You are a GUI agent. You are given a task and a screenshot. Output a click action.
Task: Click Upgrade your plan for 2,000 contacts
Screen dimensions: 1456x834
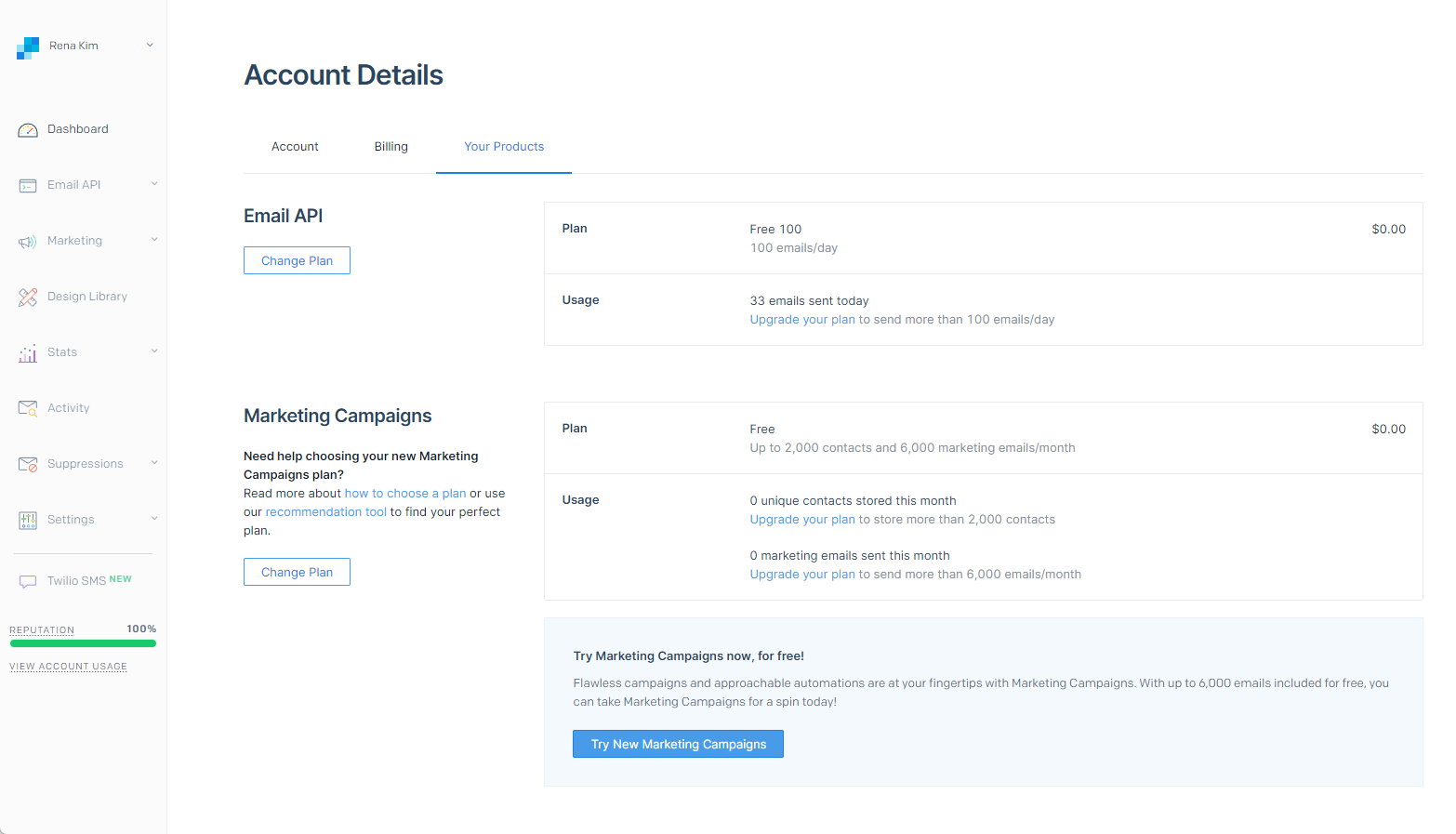(802, 520)
